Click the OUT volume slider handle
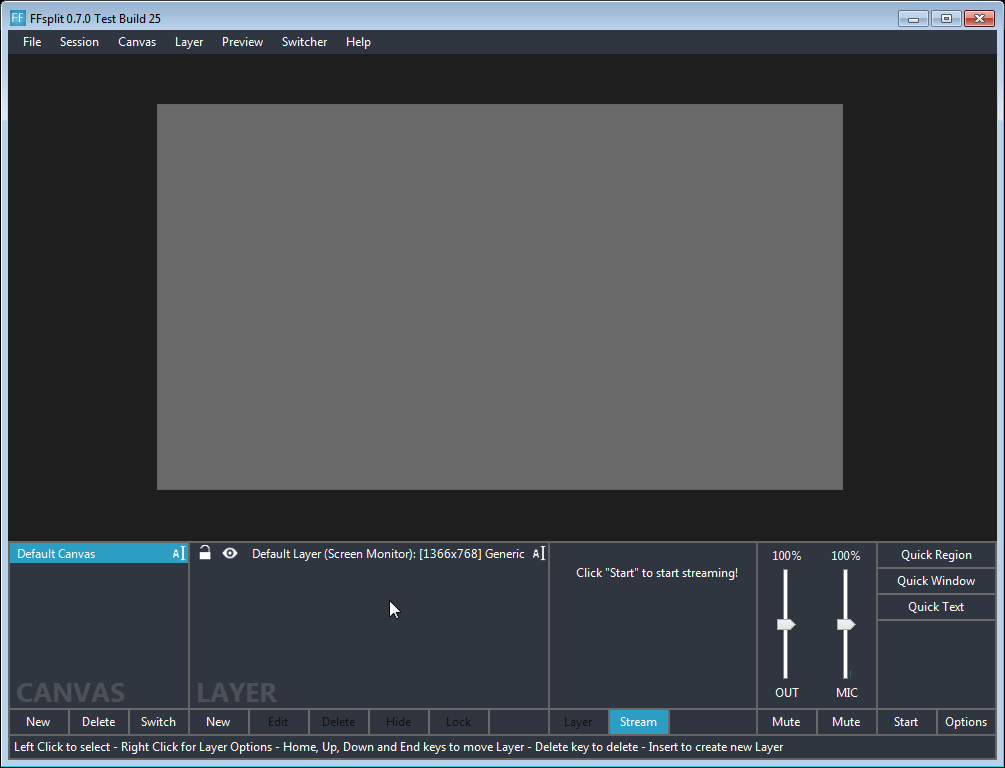This screenshot has width=1005, height=768. tap(786, 625)
